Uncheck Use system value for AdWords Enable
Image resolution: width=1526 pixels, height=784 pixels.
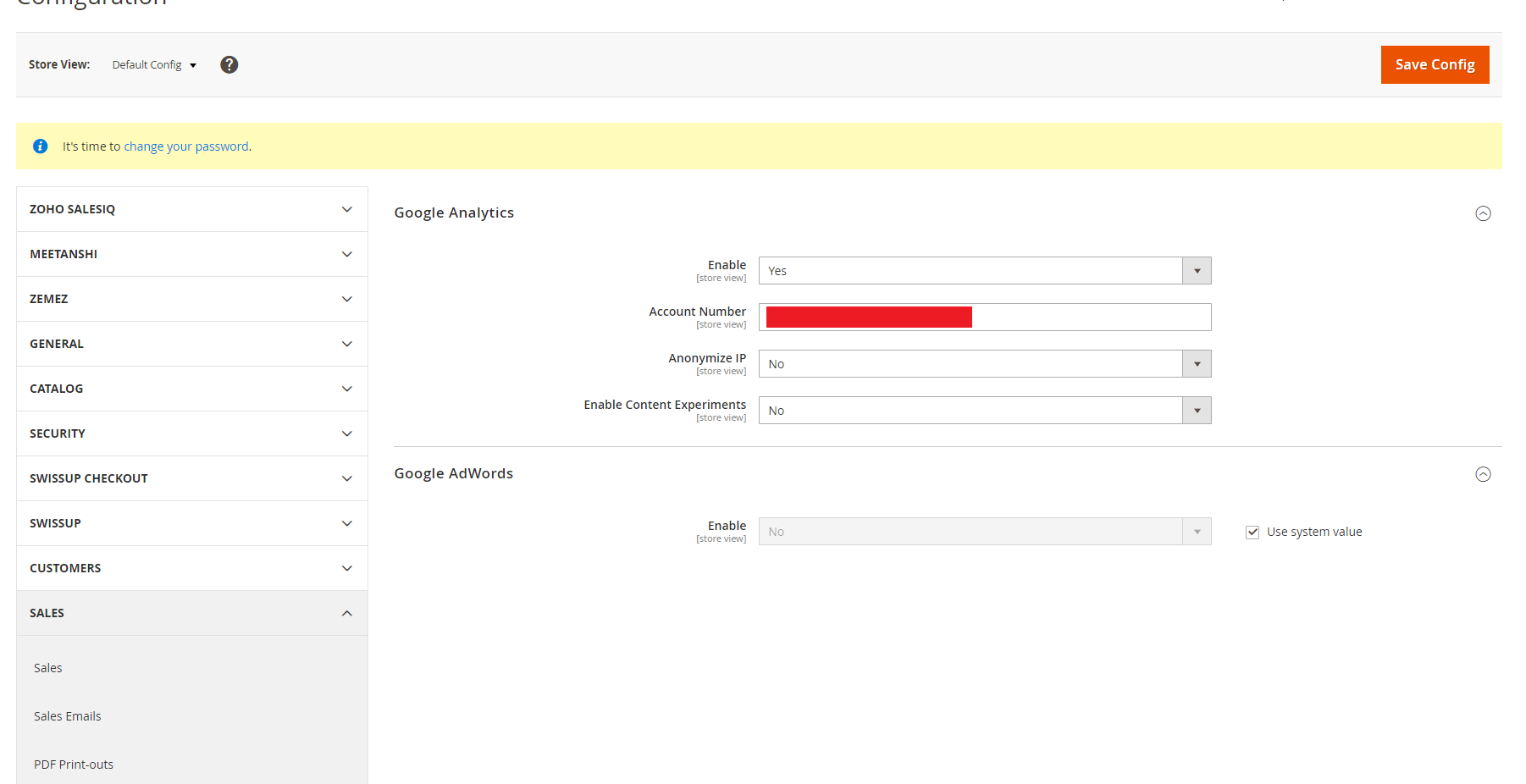[1252, 532]
